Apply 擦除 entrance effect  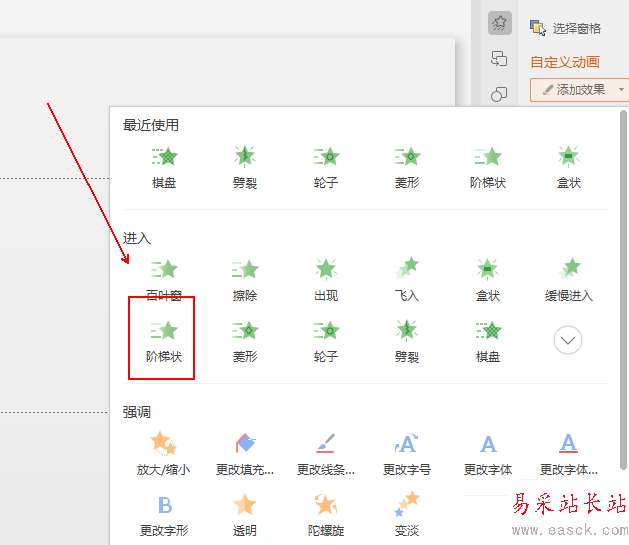[x=245, y=280]
